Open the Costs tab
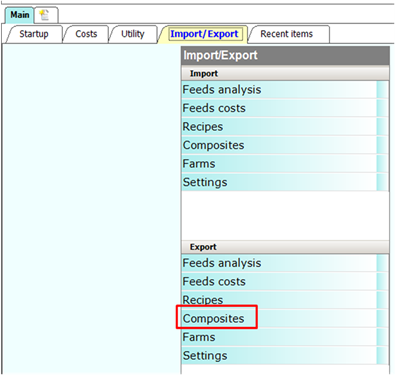This screenshot has width=395, height=375. (x=86, y=34)
